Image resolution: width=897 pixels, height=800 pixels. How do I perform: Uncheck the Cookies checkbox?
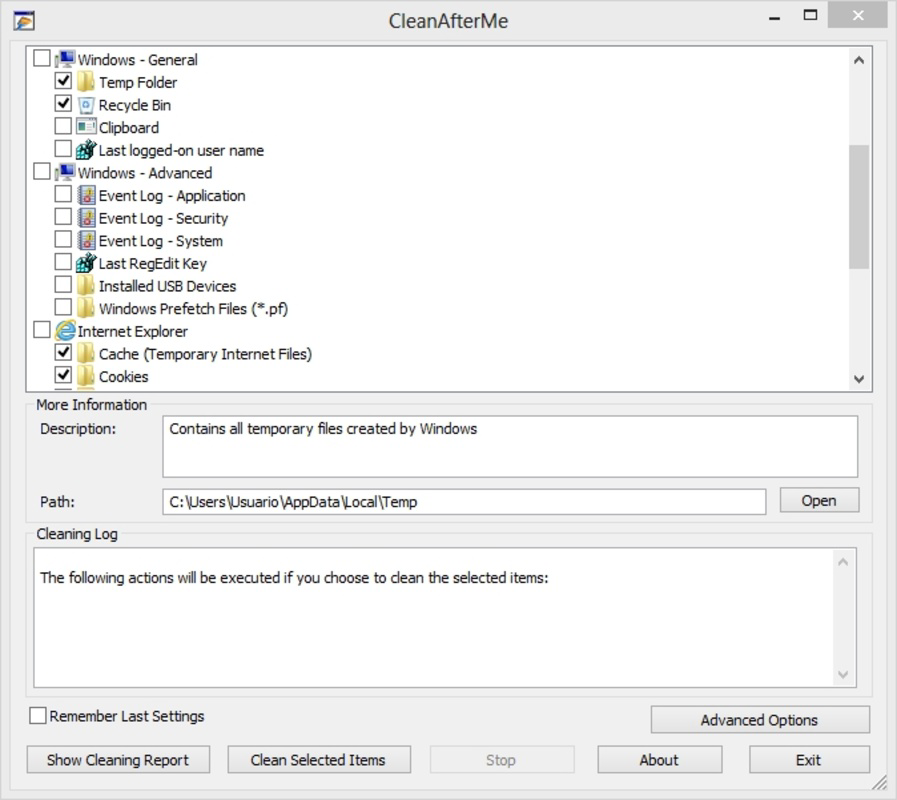pos(63,375)
